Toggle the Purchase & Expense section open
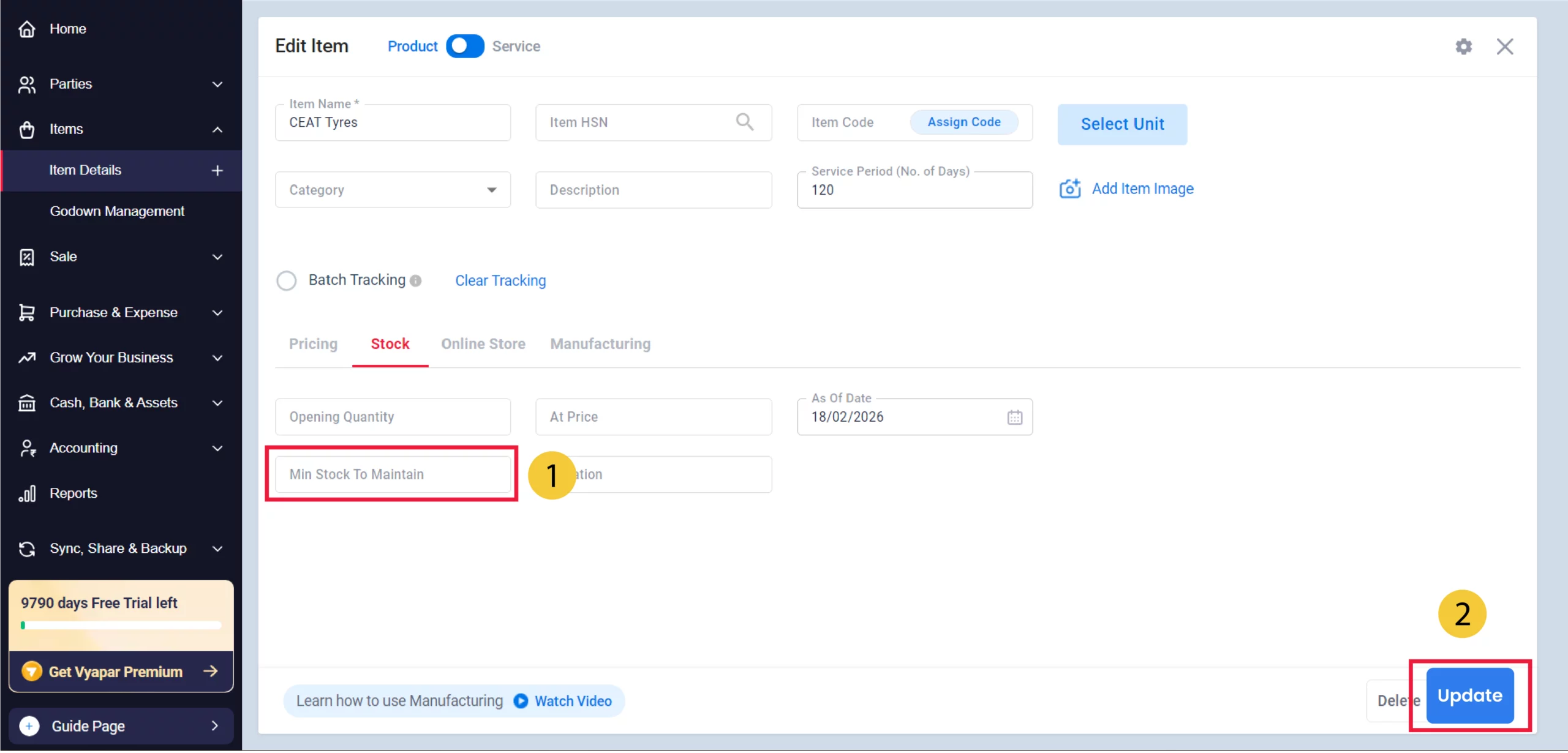Viewport: 1568px width, 753px height. [x=217, y=312]
